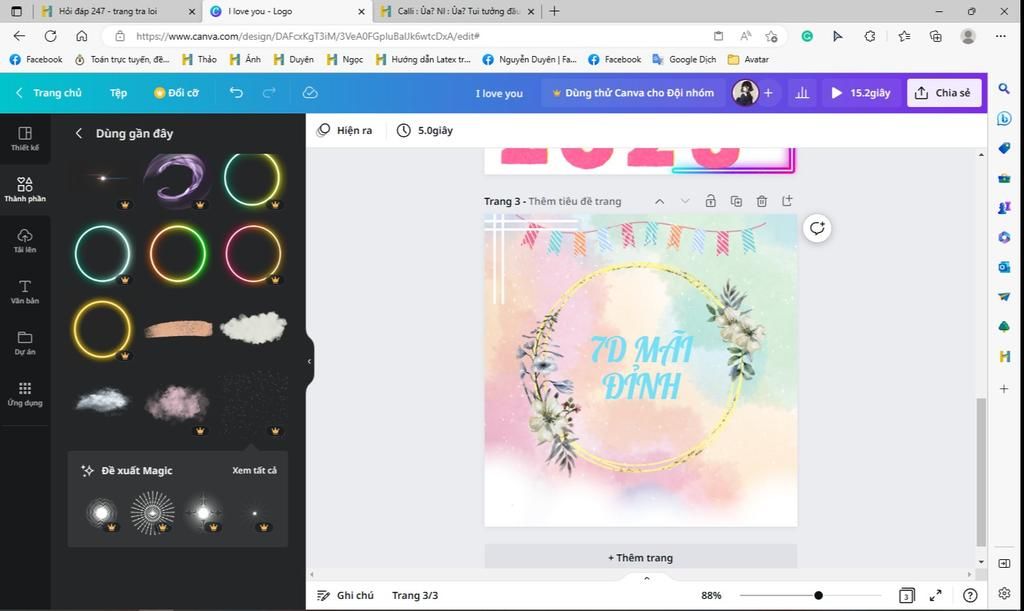
Task: Edit the Thêm tiêu đề trang page title
Action: pyautogui.click(x=575, y=201)
